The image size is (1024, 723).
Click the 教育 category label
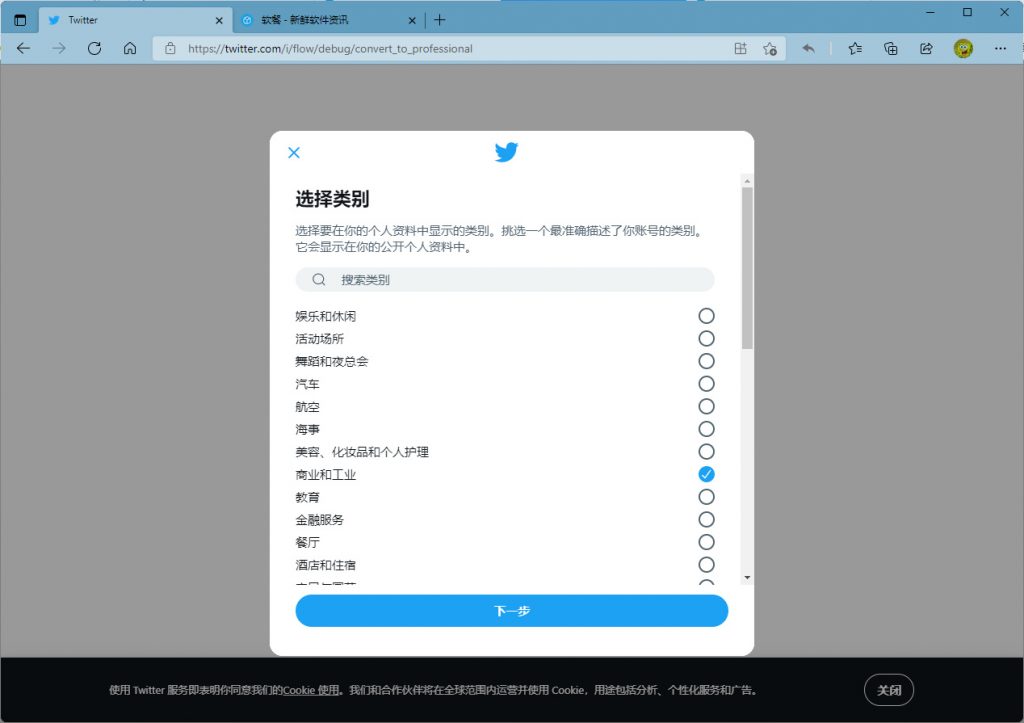pyautogui.click(x=307, y=497)
